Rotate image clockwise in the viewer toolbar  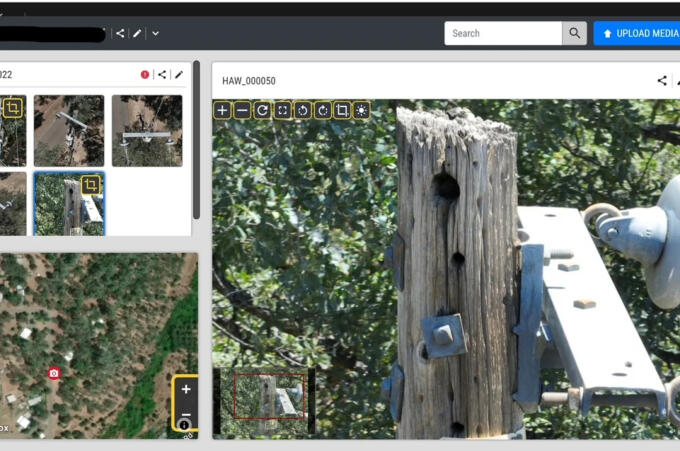click(x=322, y=111)
